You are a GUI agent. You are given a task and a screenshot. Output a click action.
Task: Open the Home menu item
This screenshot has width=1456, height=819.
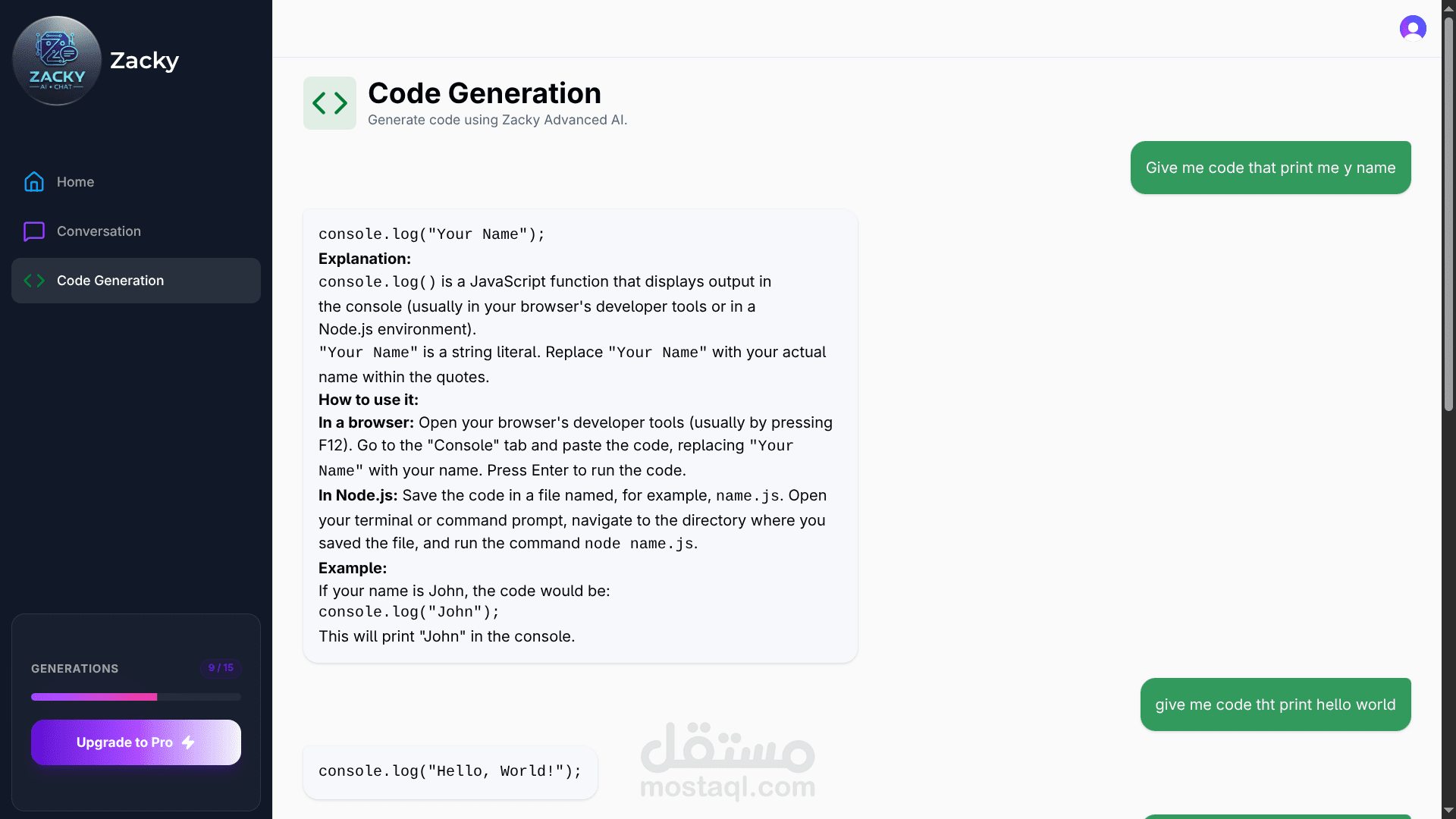point(75,182)
